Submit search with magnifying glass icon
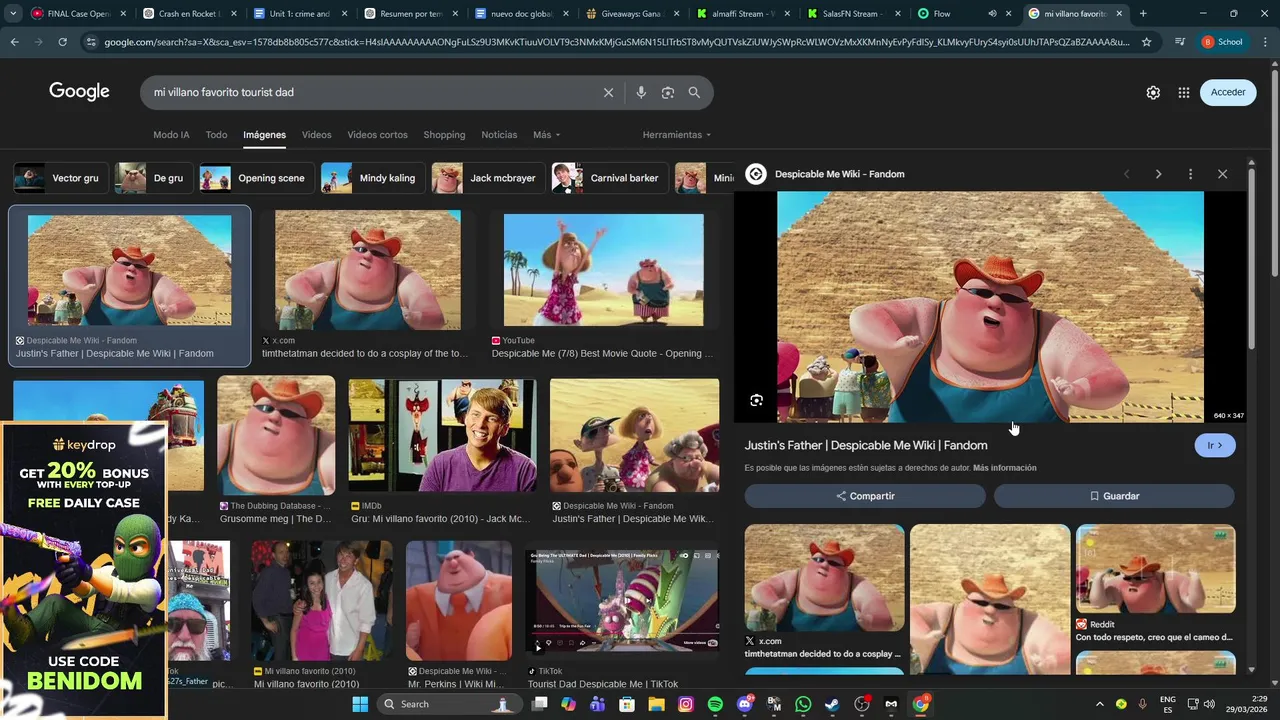Image resolution: width=1280 pixels, height=720 pixels. 694,92
